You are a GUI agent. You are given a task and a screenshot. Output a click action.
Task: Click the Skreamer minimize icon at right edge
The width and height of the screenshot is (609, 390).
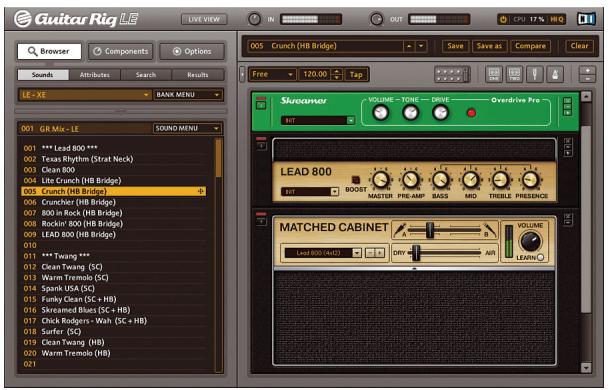[567, 106]
